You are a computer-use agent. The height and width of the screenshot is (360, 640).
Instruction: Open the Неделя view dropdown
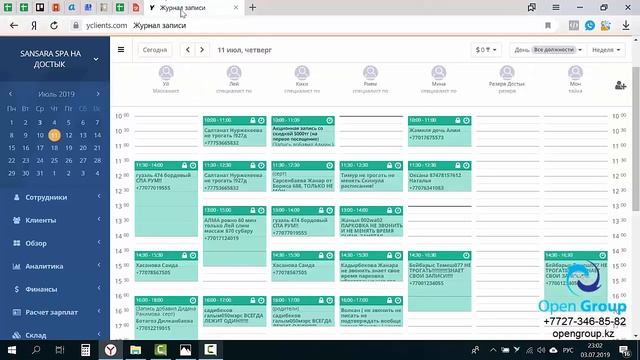pos(606,50)
